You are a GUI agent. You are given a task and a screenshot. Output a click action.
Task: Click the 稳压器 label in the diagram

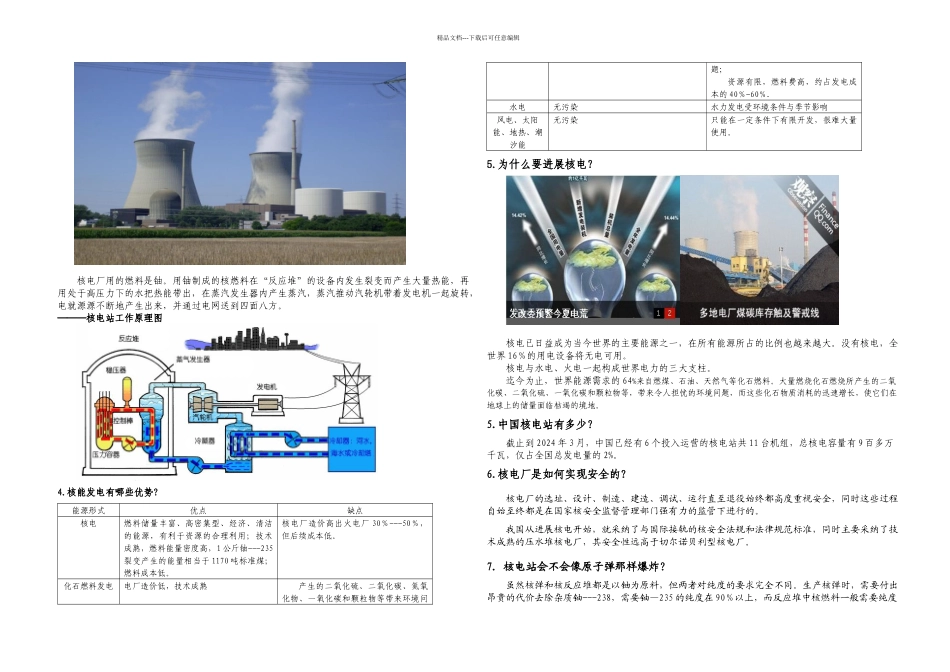coord(115,370)
